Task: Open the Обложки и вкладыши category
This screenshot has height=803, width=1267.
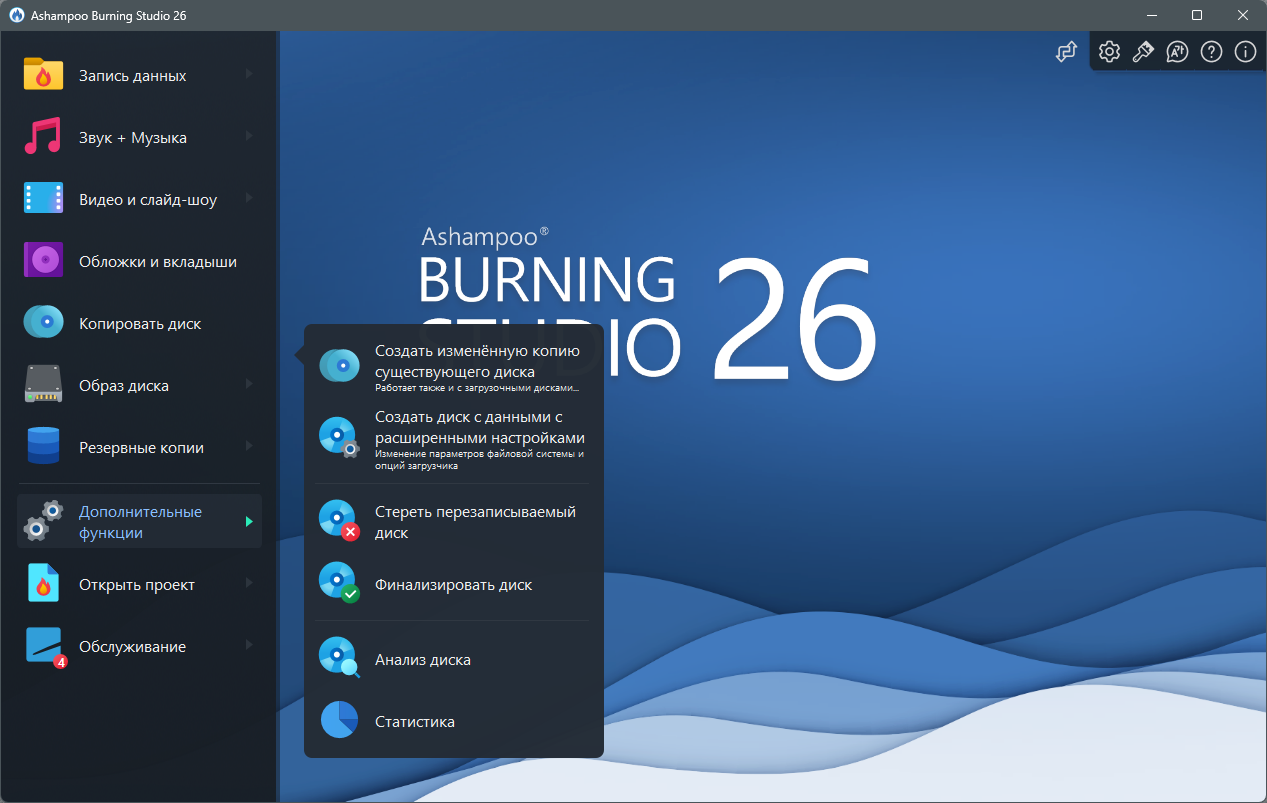Action: (x=139, y=261)
